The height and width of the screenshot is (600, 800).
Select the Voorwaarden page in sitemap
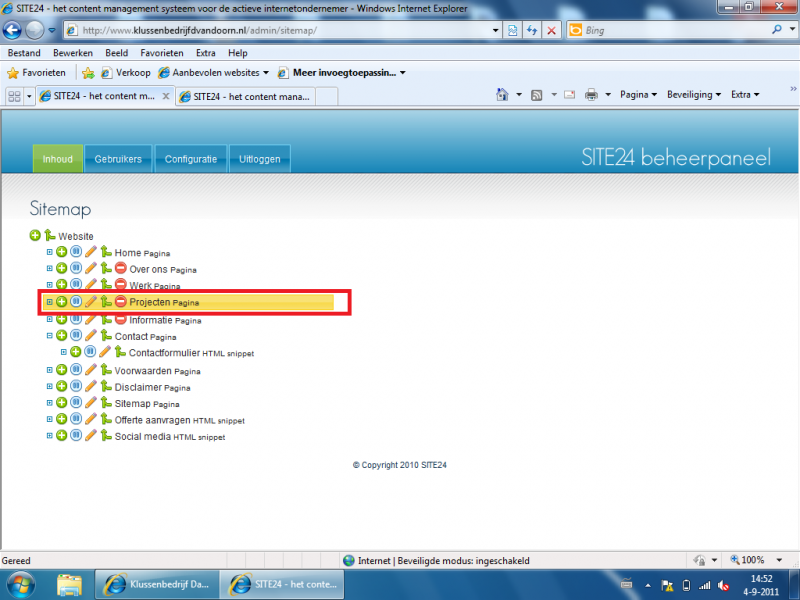coord(138,370)
